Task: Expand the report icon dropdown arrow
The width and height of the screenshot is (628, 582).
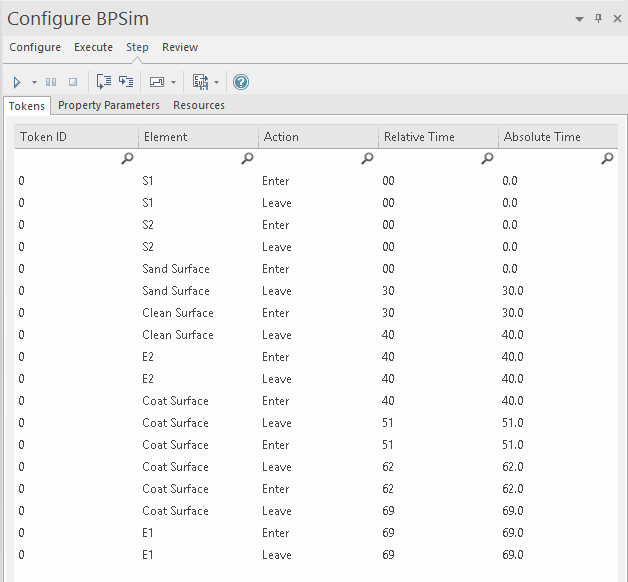Action: coord(216,82)
